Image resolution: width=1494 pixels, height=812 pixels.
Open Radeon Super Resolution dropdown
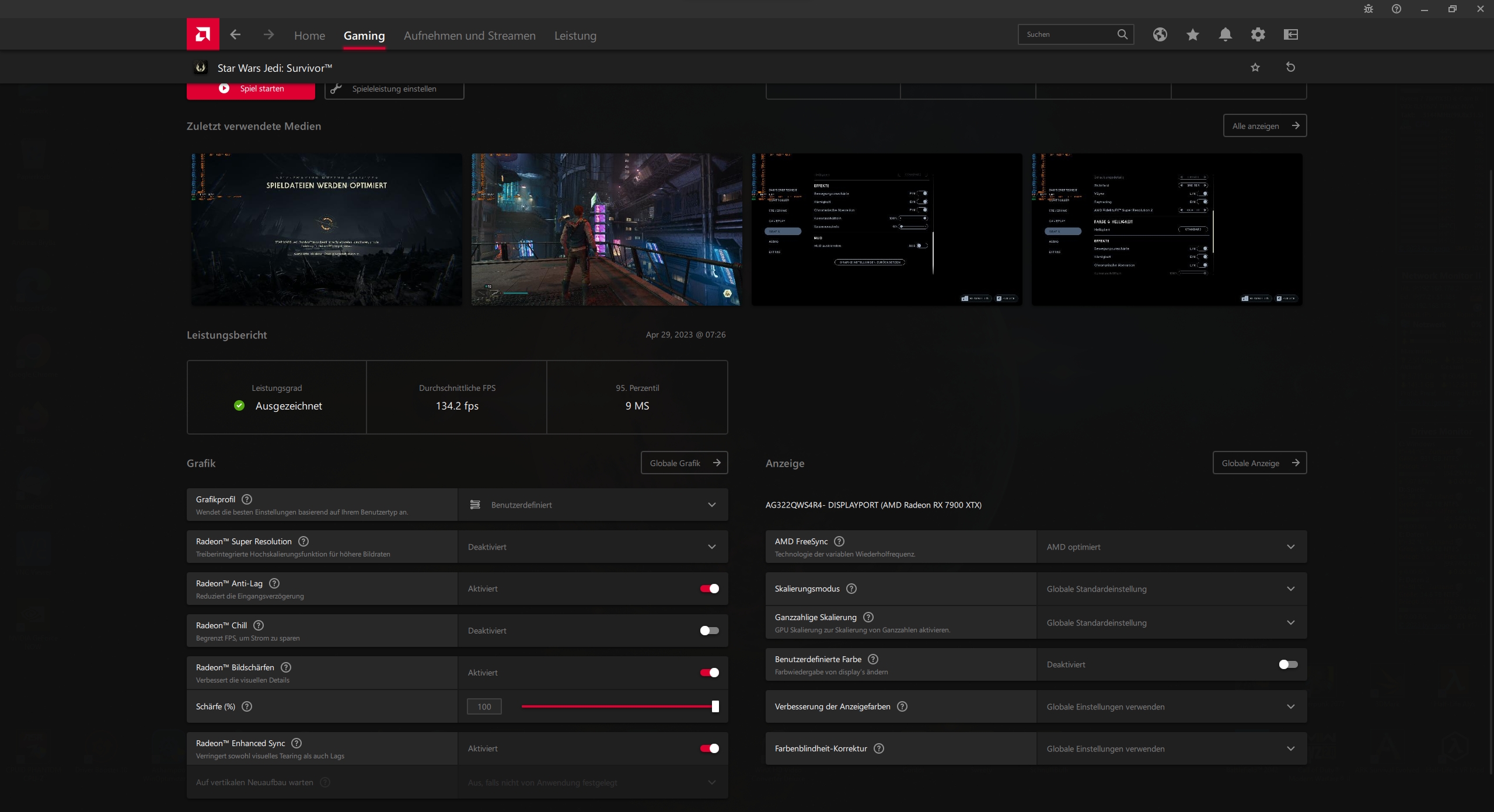click(x=592, y=547)
